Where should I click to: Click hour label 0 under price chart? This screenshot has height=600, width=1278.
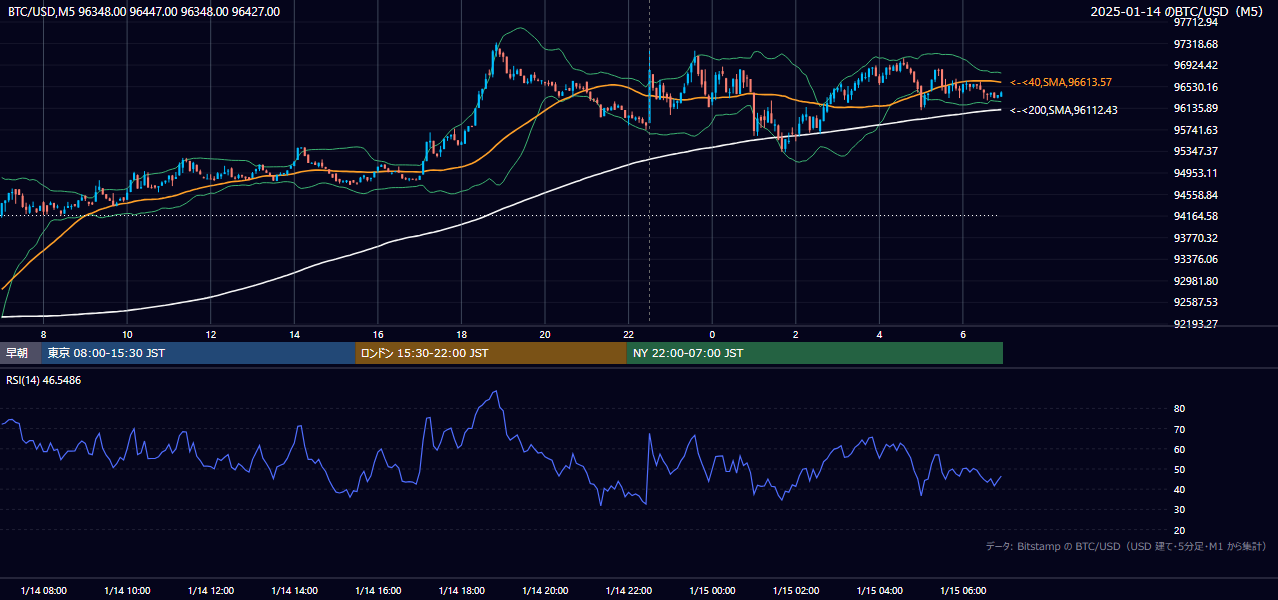coord(712,334)
